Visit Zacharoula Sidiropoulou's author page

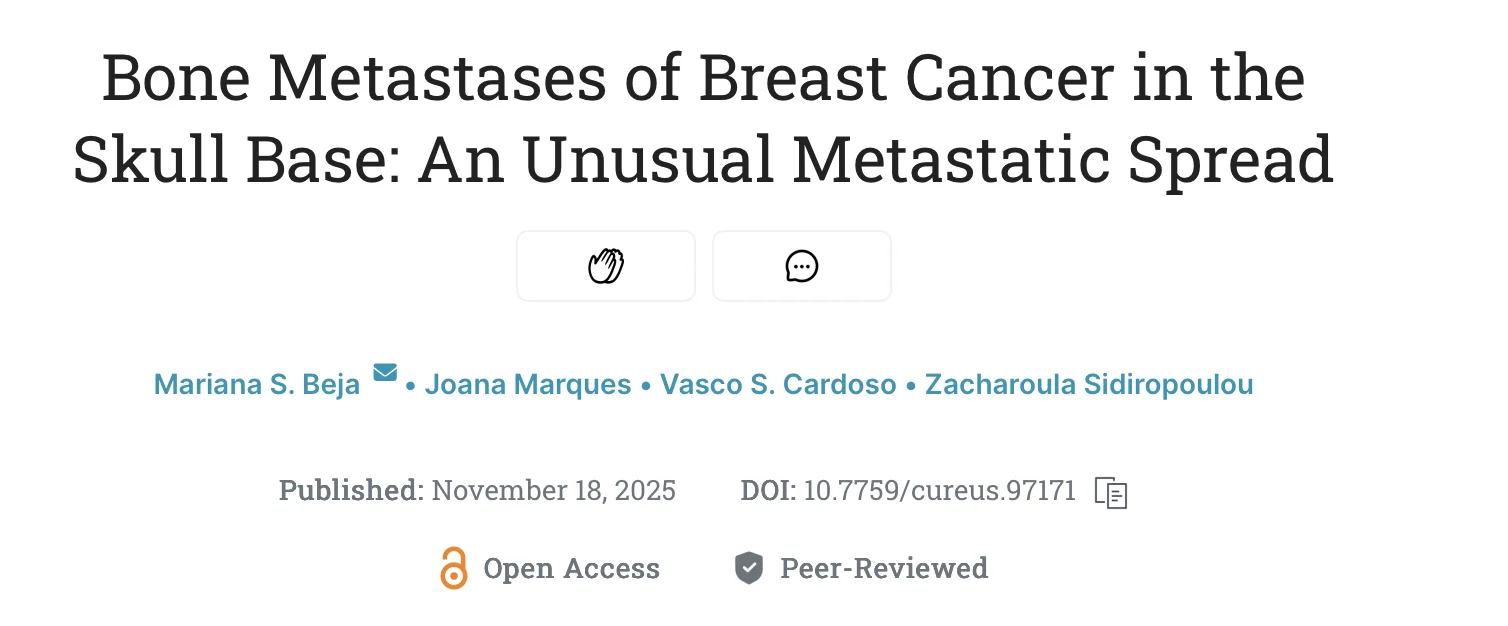coord(1089,385)
